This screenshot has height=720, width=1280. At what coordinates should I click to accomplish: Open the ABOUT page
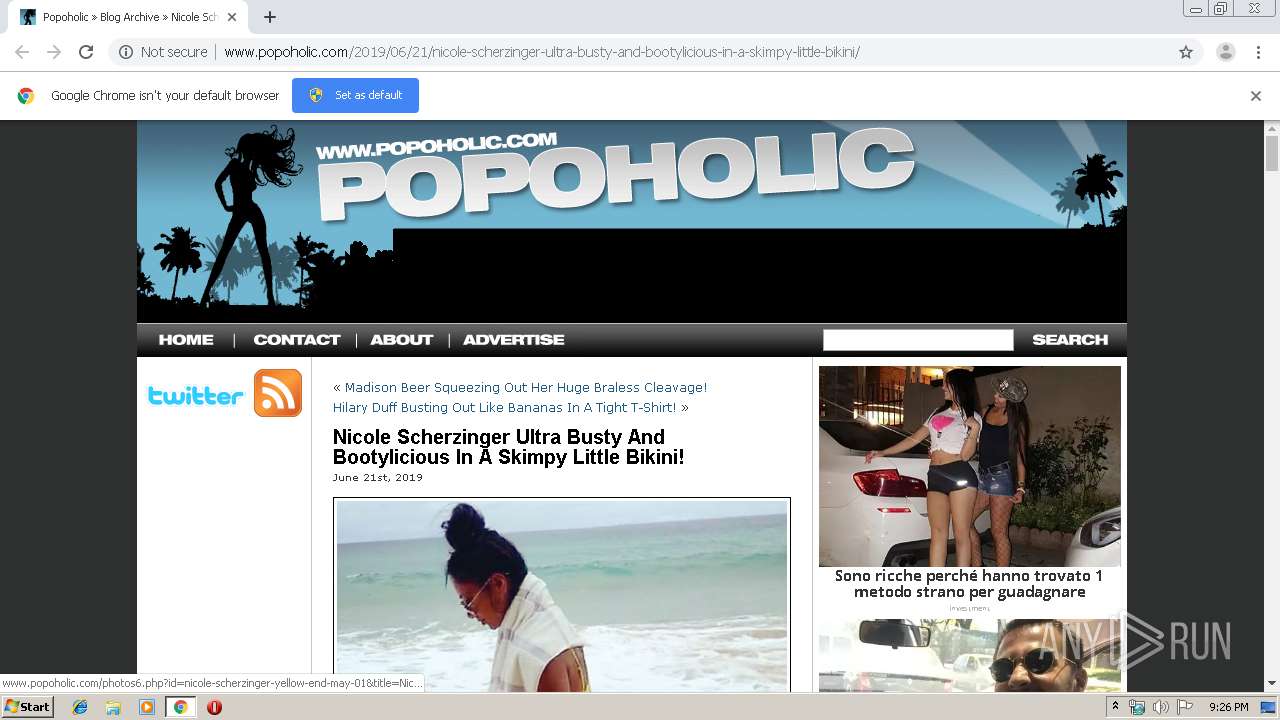pyautogui.click(x=402, y=340)
